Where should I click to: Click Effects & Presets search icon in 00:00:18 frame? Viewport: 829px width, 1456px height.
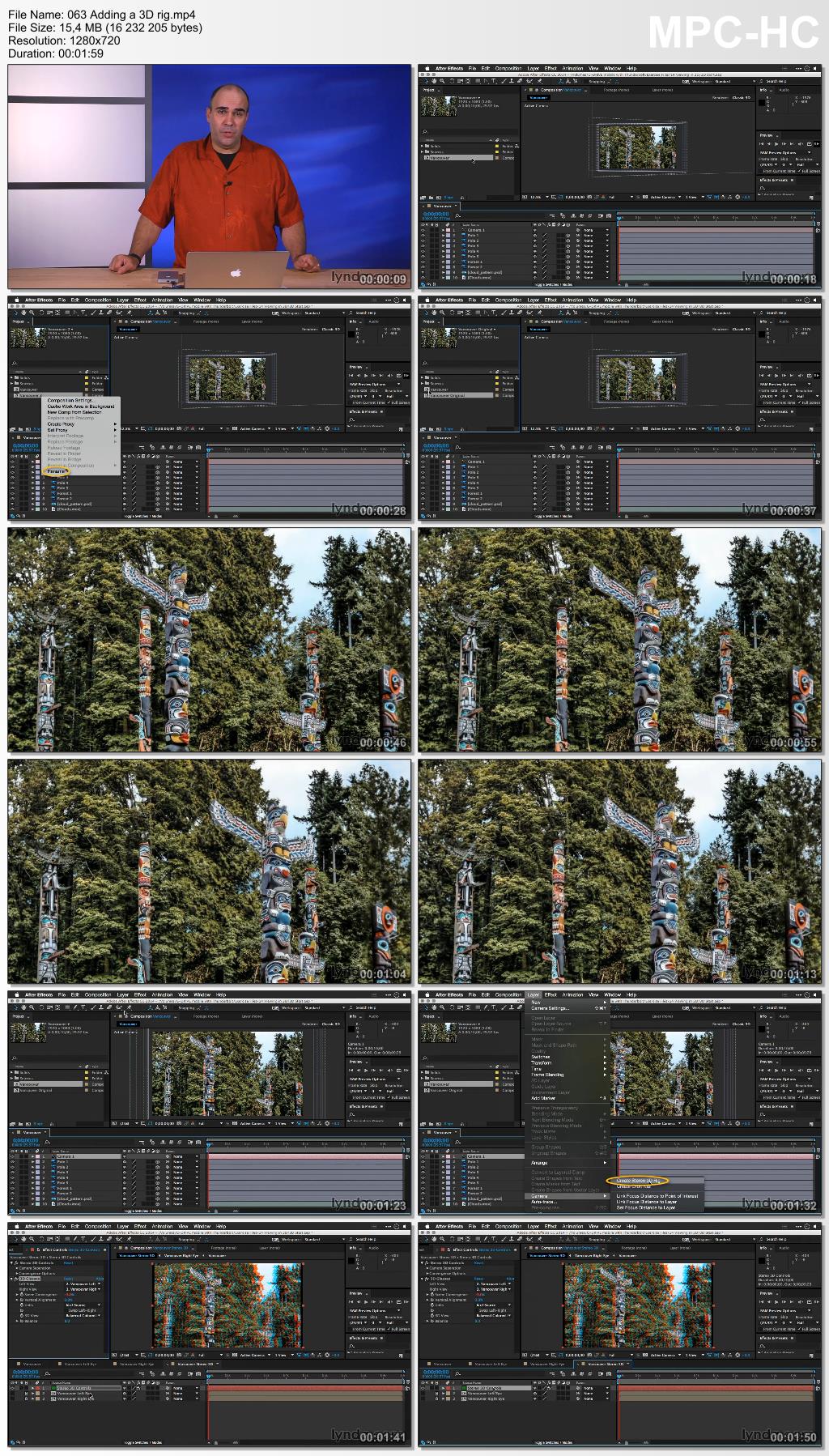pos(762,187)
